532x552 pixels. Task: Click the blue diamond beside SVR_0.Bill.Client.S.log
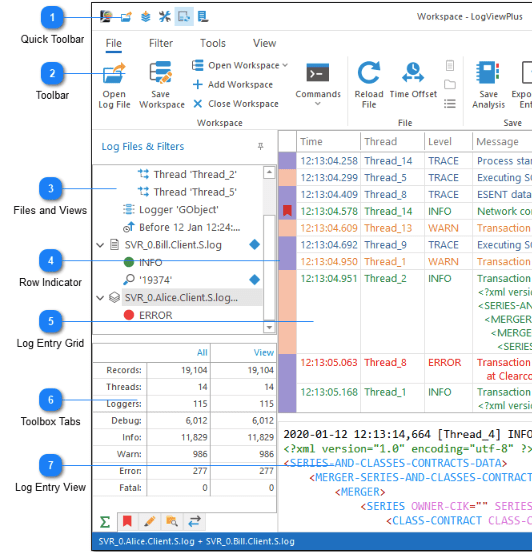(254, 245)
